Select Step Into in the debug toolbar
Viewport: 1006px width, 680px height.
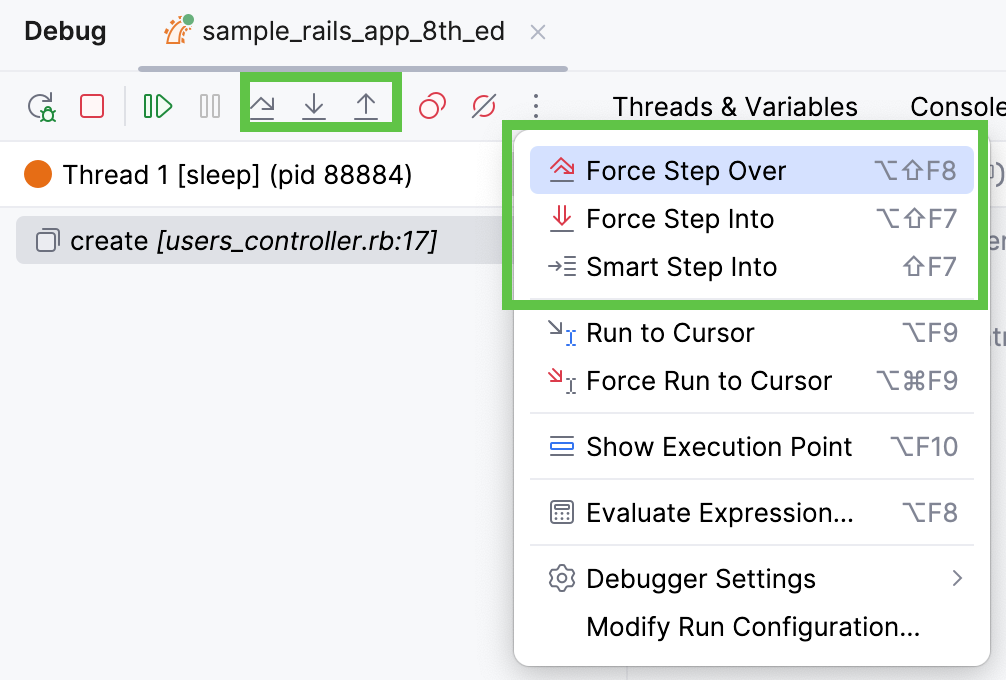(x=314, y=104)
